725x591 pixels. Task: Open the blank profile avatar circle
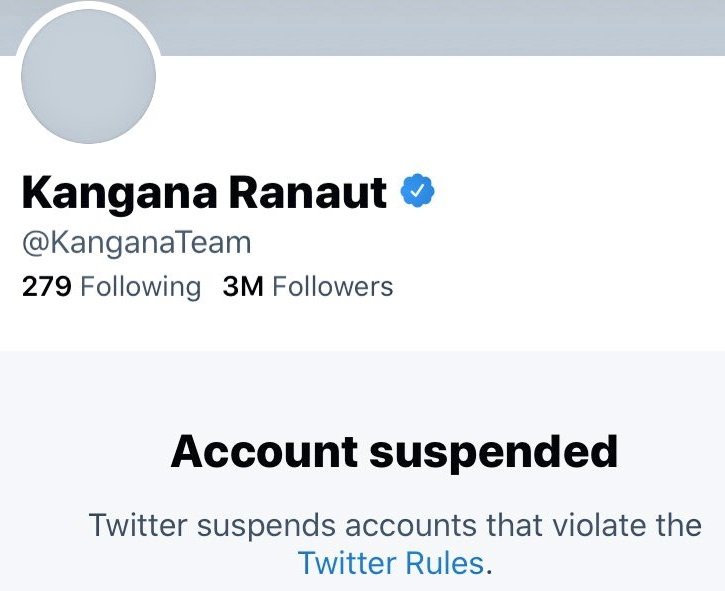[x=88, y=76]
